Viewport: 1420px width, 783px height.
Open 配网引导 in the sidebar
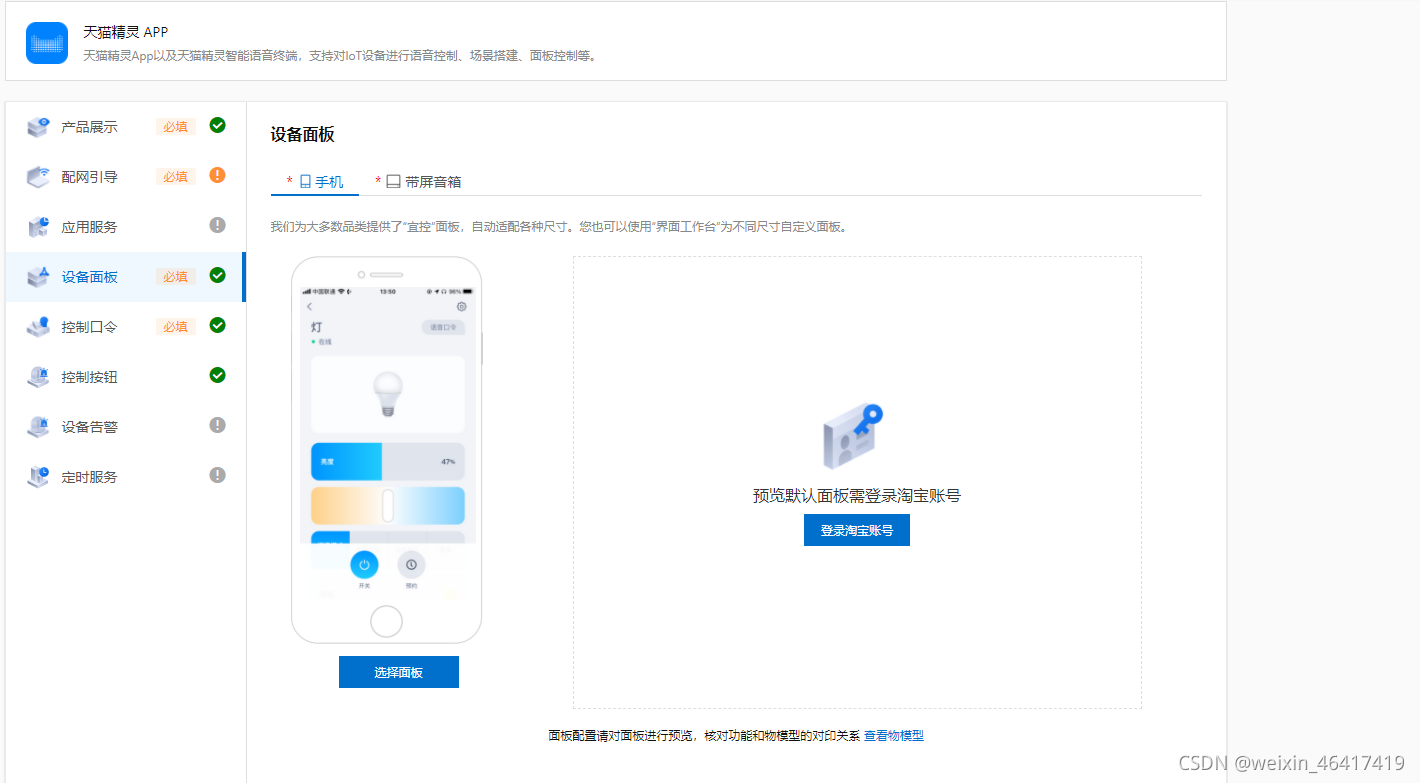(x=125, y=177)
